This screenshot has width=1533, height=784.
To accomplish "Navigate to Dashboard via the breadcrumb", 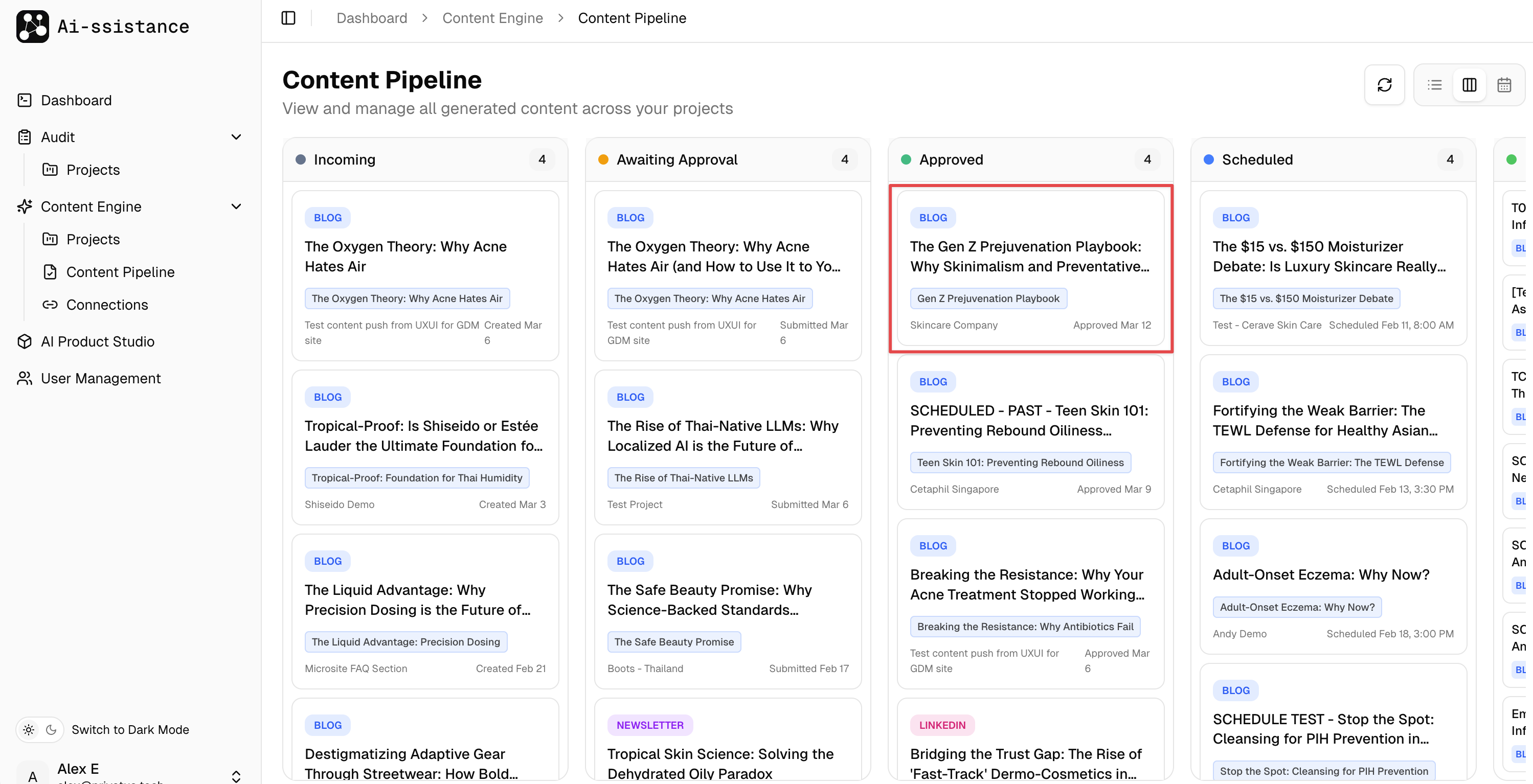I will pos(371,18).
